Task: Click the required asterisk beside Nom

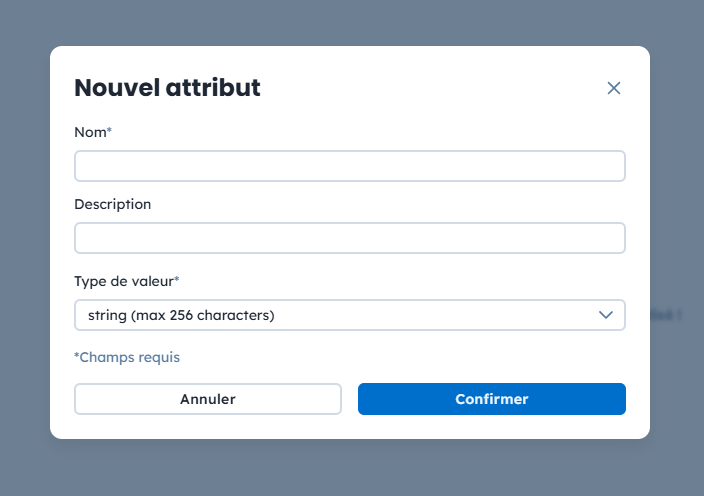Action: pos(109,131)
